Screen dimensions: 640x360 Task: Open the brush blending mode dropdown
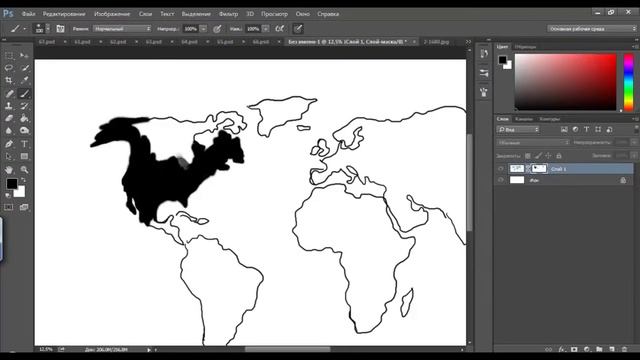point(122,29)
